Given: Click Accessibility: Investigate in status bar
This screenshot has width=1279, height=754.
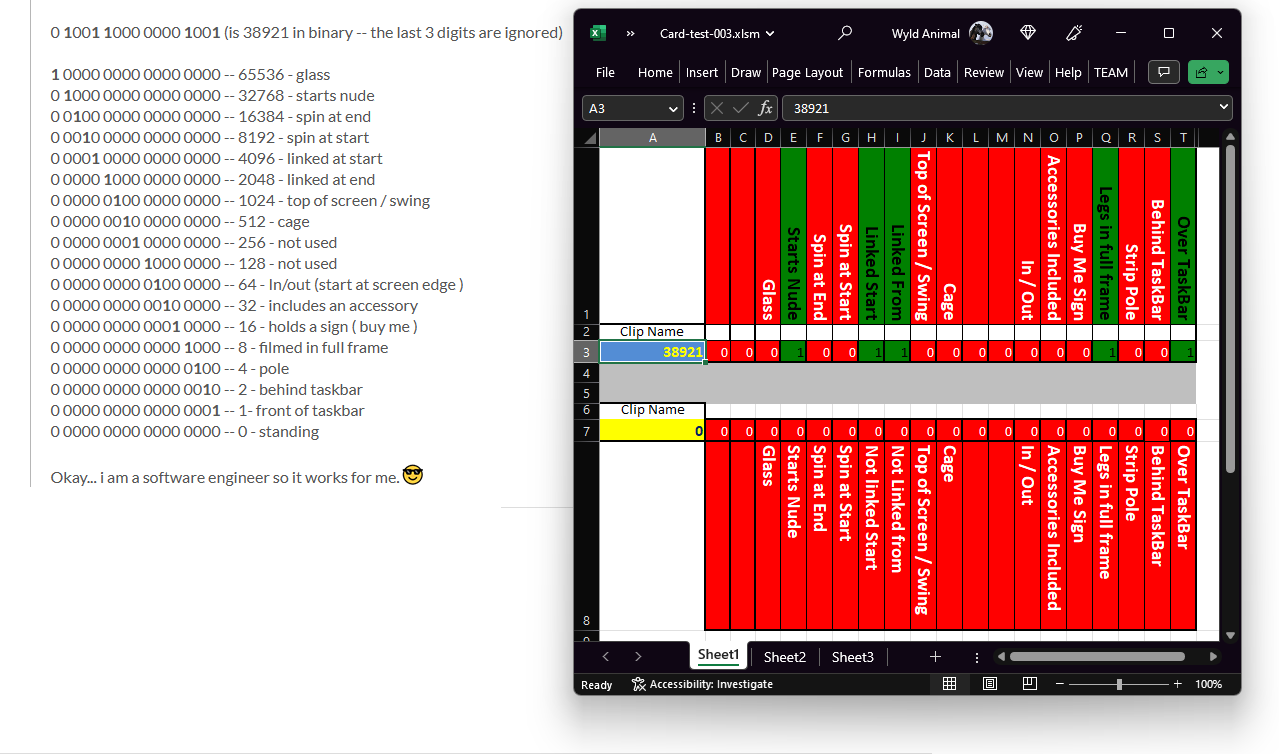Looking at the screenshot, I should point(702,684).
